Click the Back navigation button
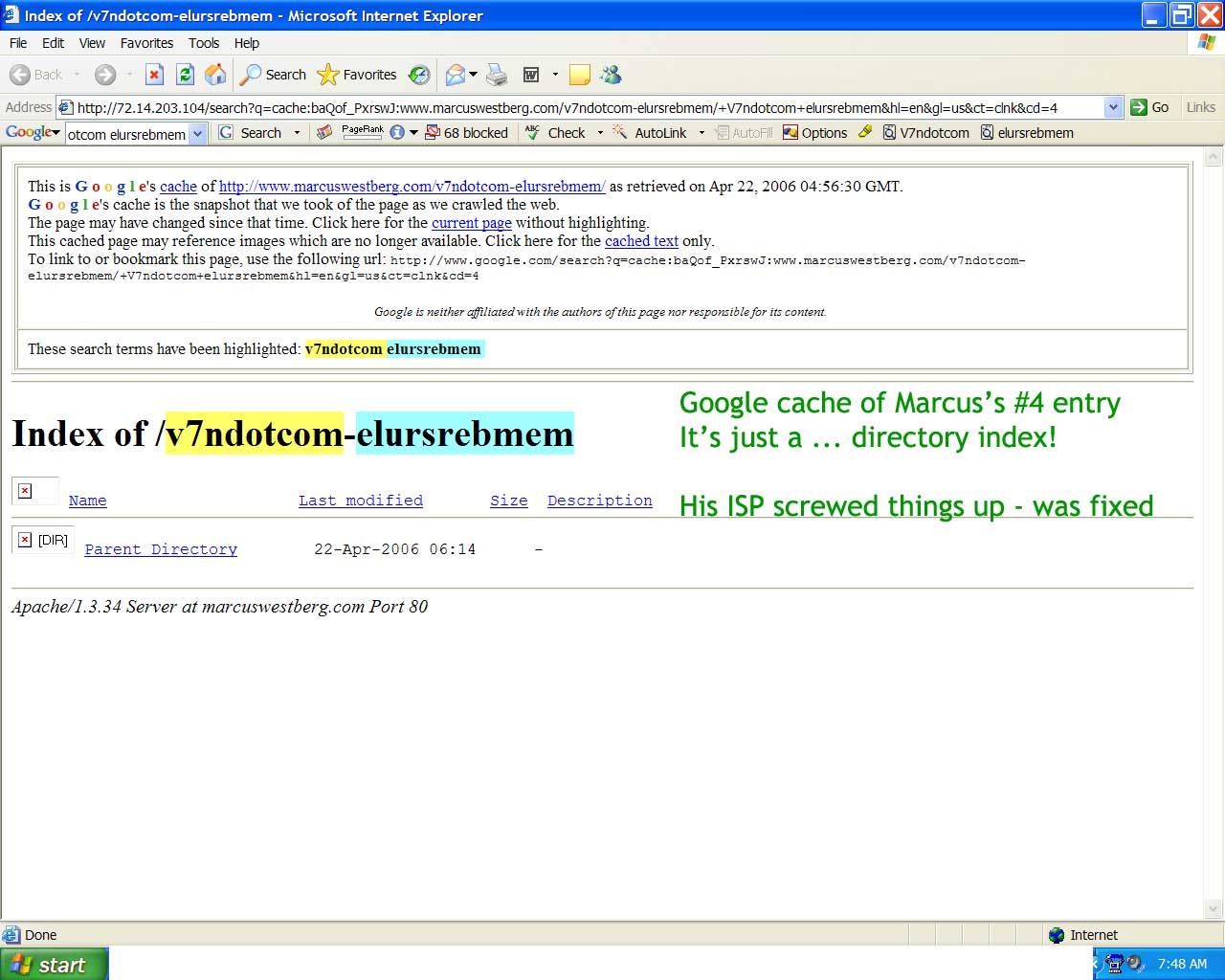The image size is (1225, 980). (35, 75)
